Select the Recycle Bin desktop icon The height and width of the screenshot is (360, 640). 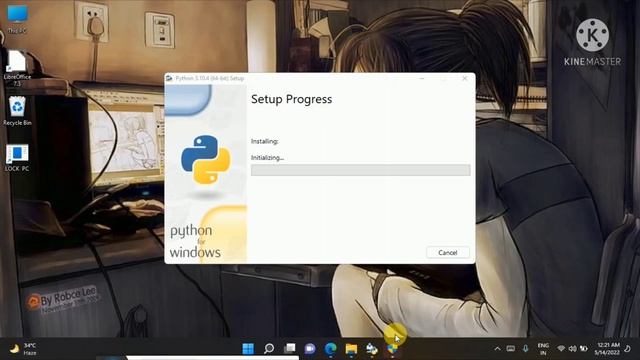(x=17, y=111)
